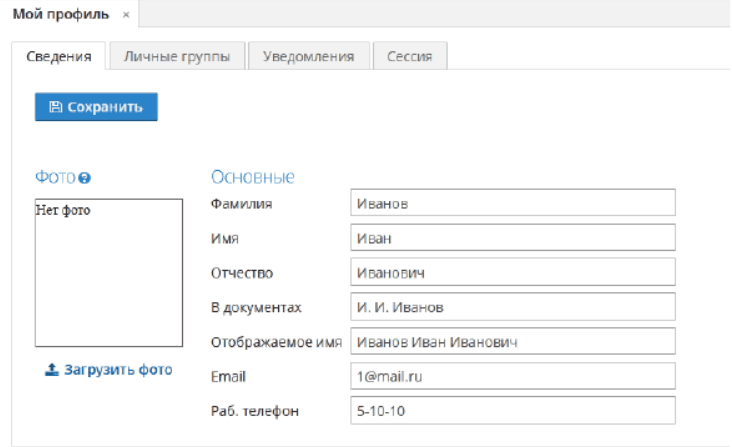
Task: Click the Основные section heading
Action: click(x=253, y=177)
